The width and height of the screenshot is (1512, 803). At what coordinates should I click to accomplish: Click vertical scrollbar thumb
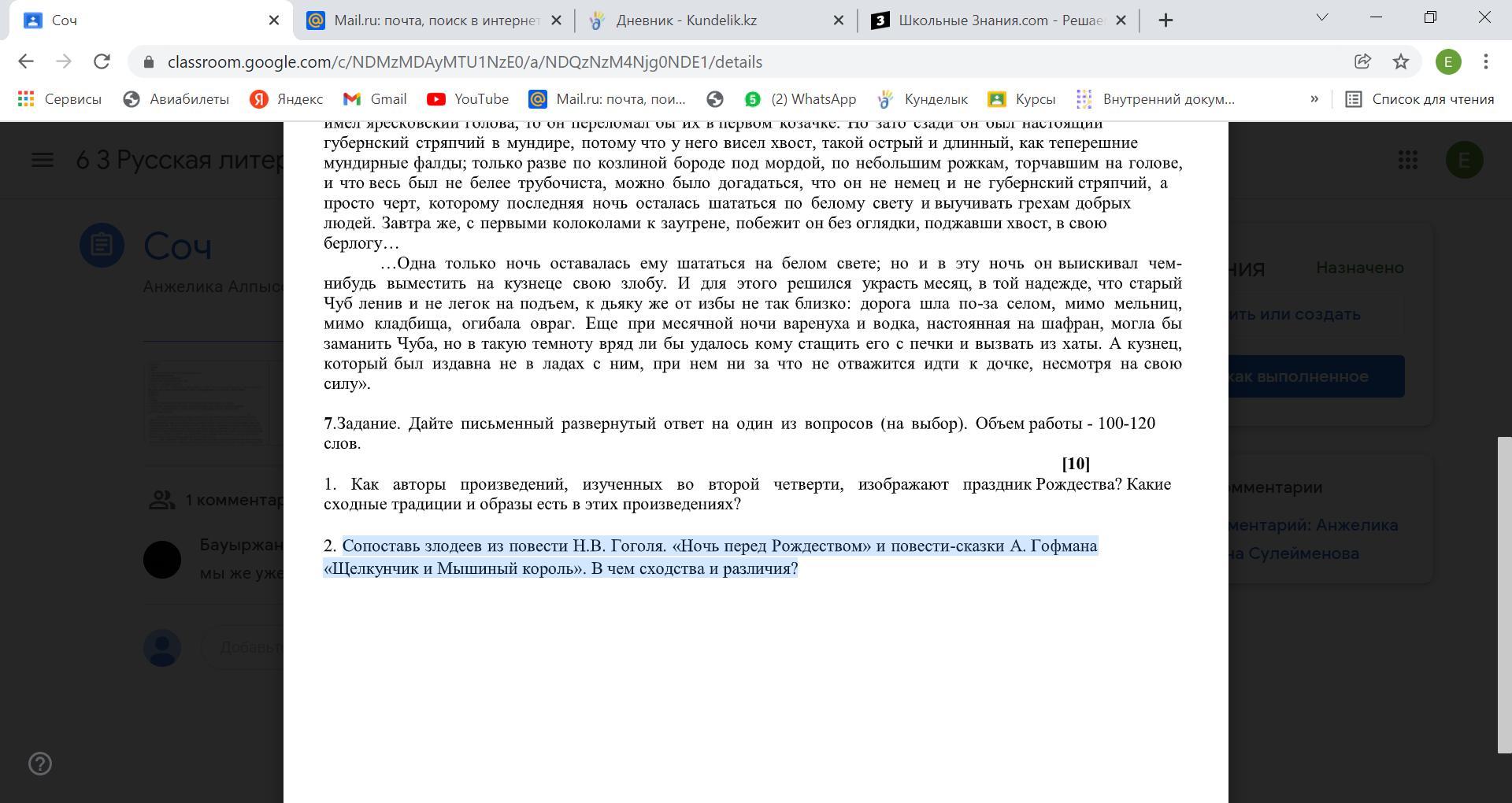point(1504,595)
